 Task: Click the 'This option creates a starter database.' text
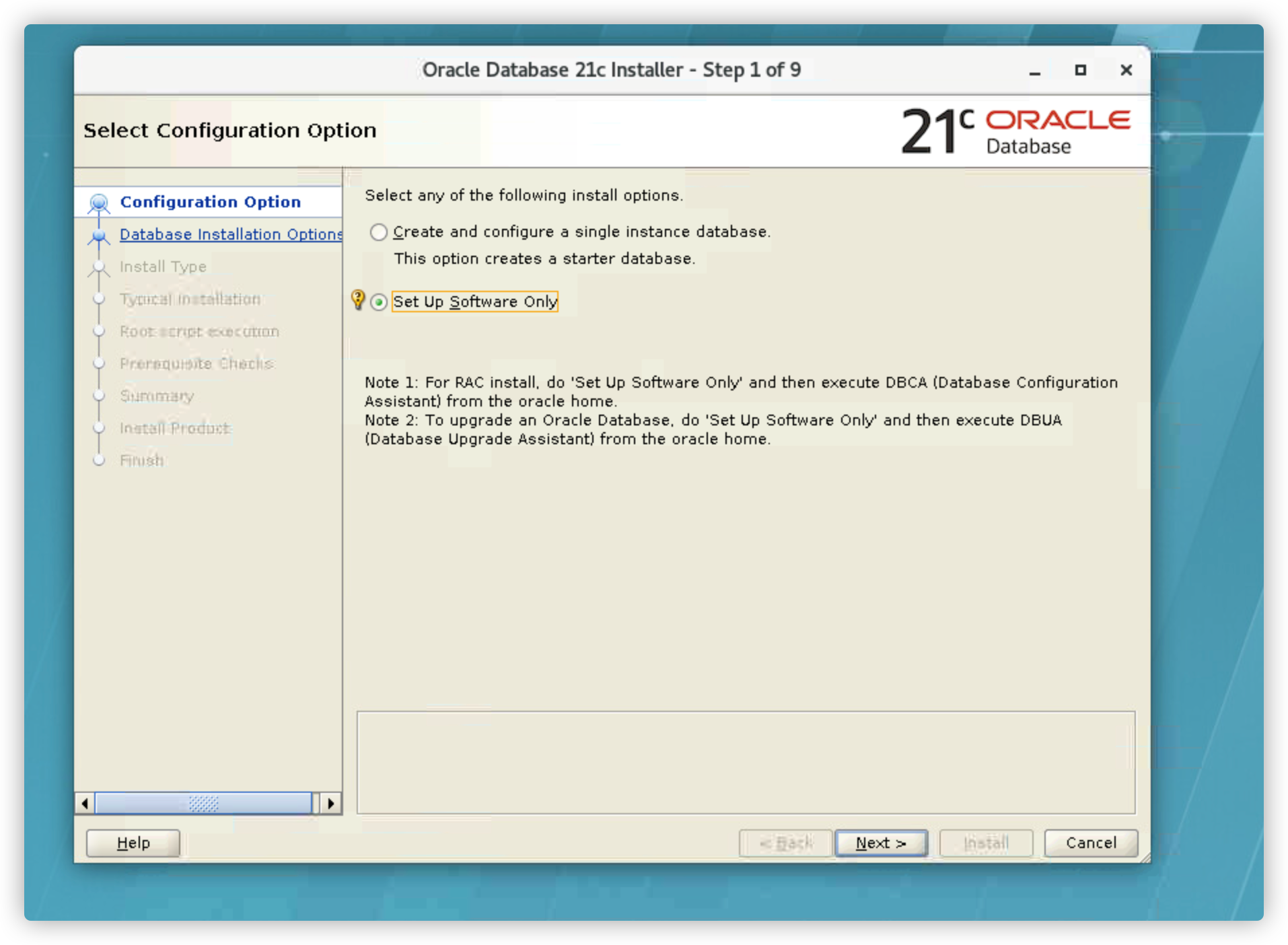click(544, 259)
